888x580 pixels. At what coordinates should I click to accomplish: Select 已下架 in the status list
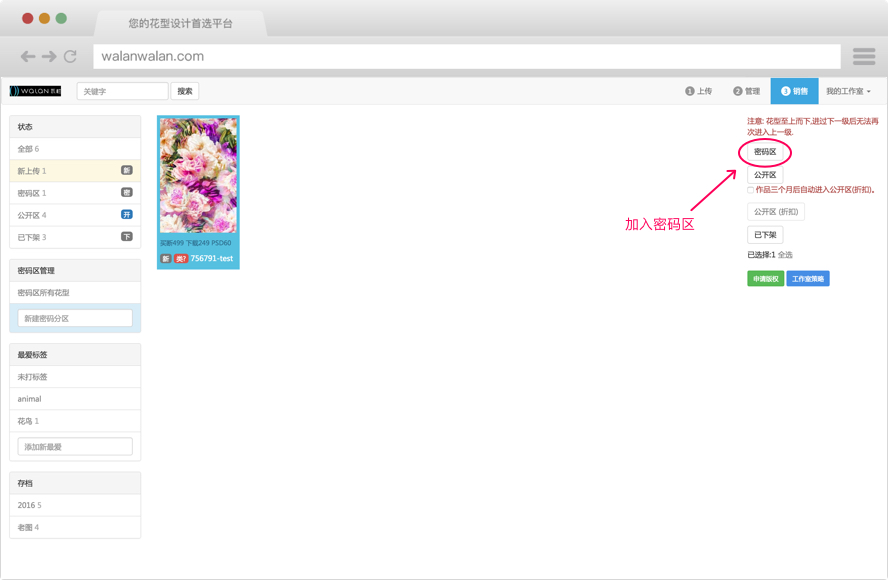pyautogui.click(x=32, y=237)
